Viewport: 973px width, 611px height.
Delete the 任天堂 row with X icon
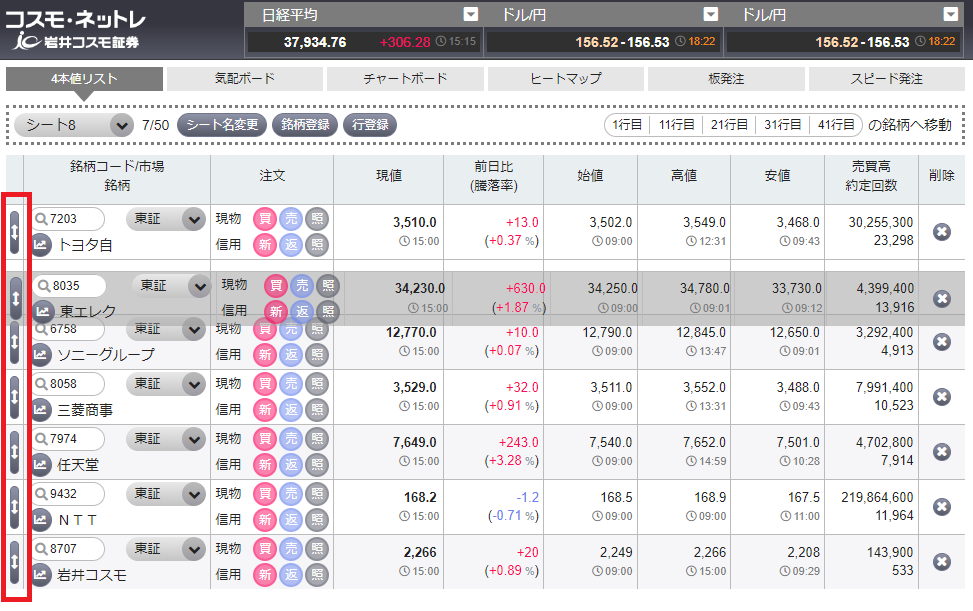point(941,452)
